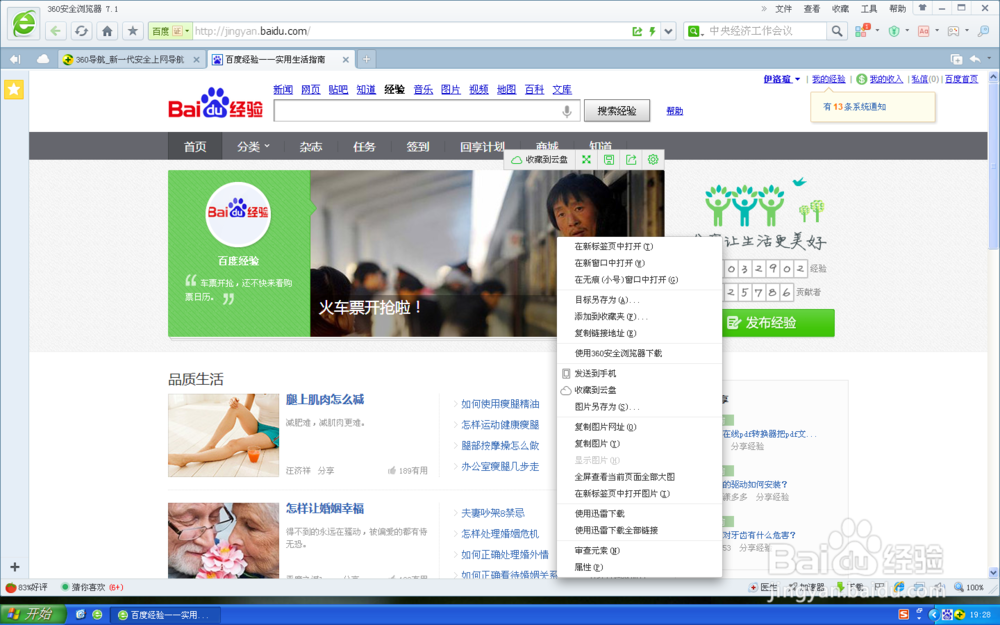Click the restore closed tab arrow icon
Viewport: 1000px width, 625px height.
pos(975,59)
